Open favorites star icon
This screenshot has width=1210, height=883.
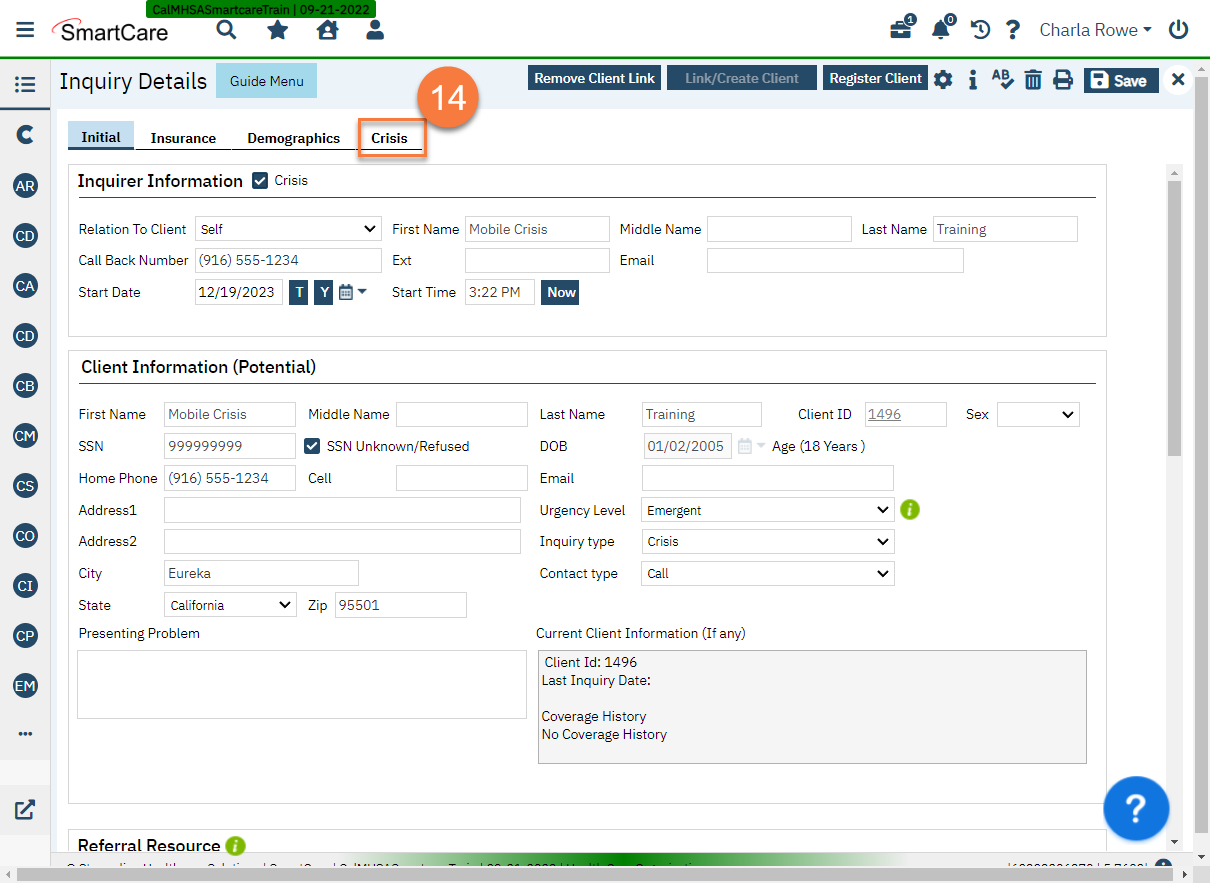pos(277,30)
